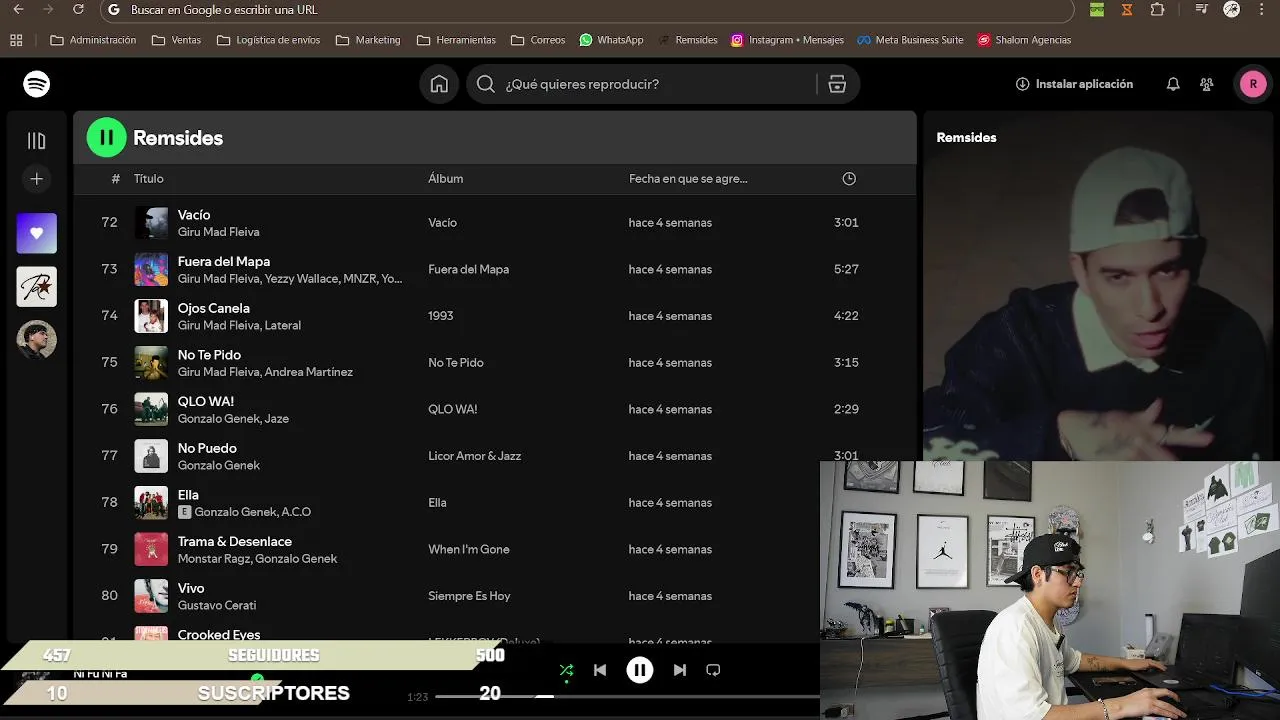The image size is (1280, 720).
Task: Open Instagram Mensajes bookmark
Action: [787, 40]
